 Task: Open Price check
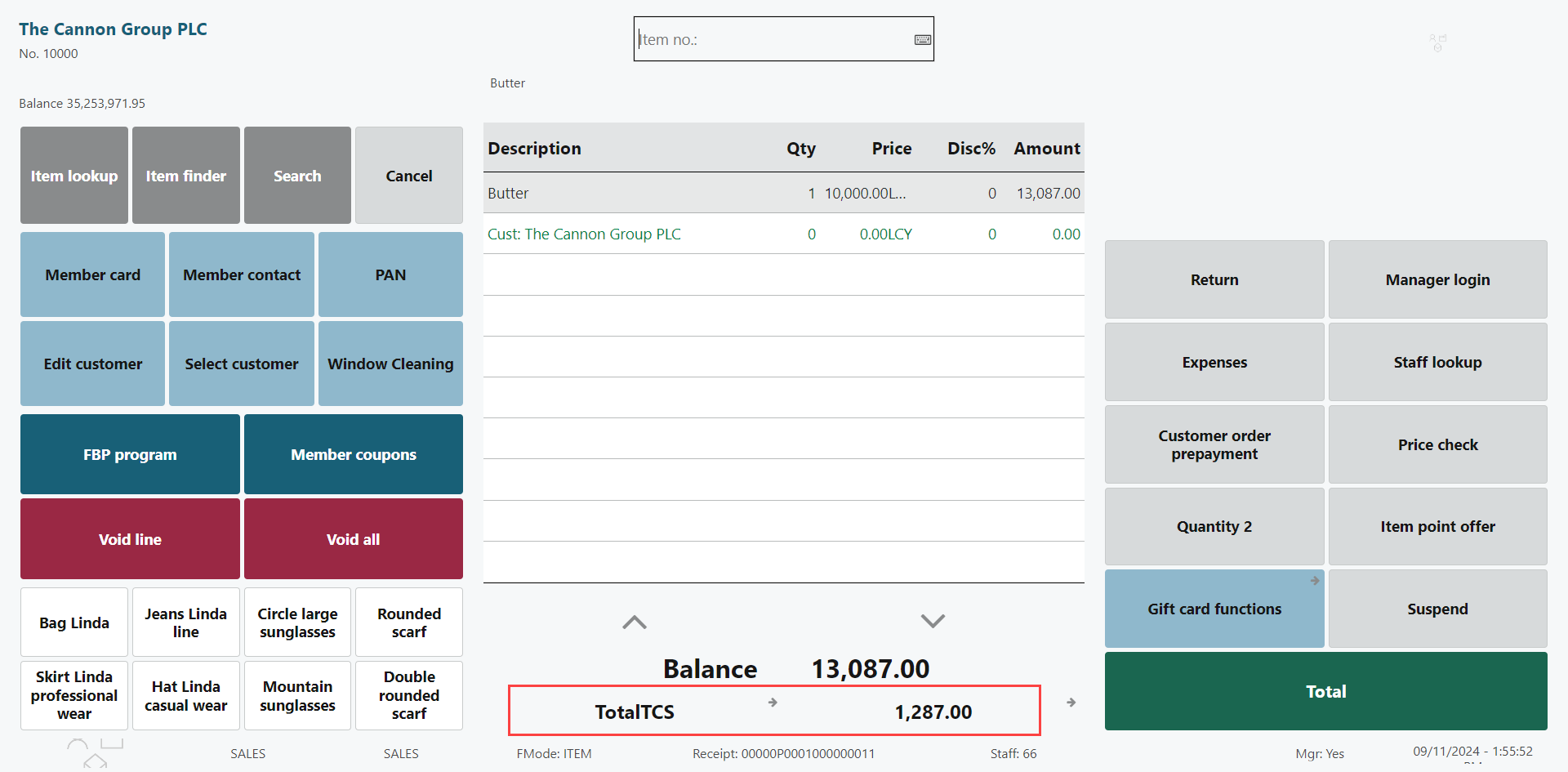(1437, 444)
